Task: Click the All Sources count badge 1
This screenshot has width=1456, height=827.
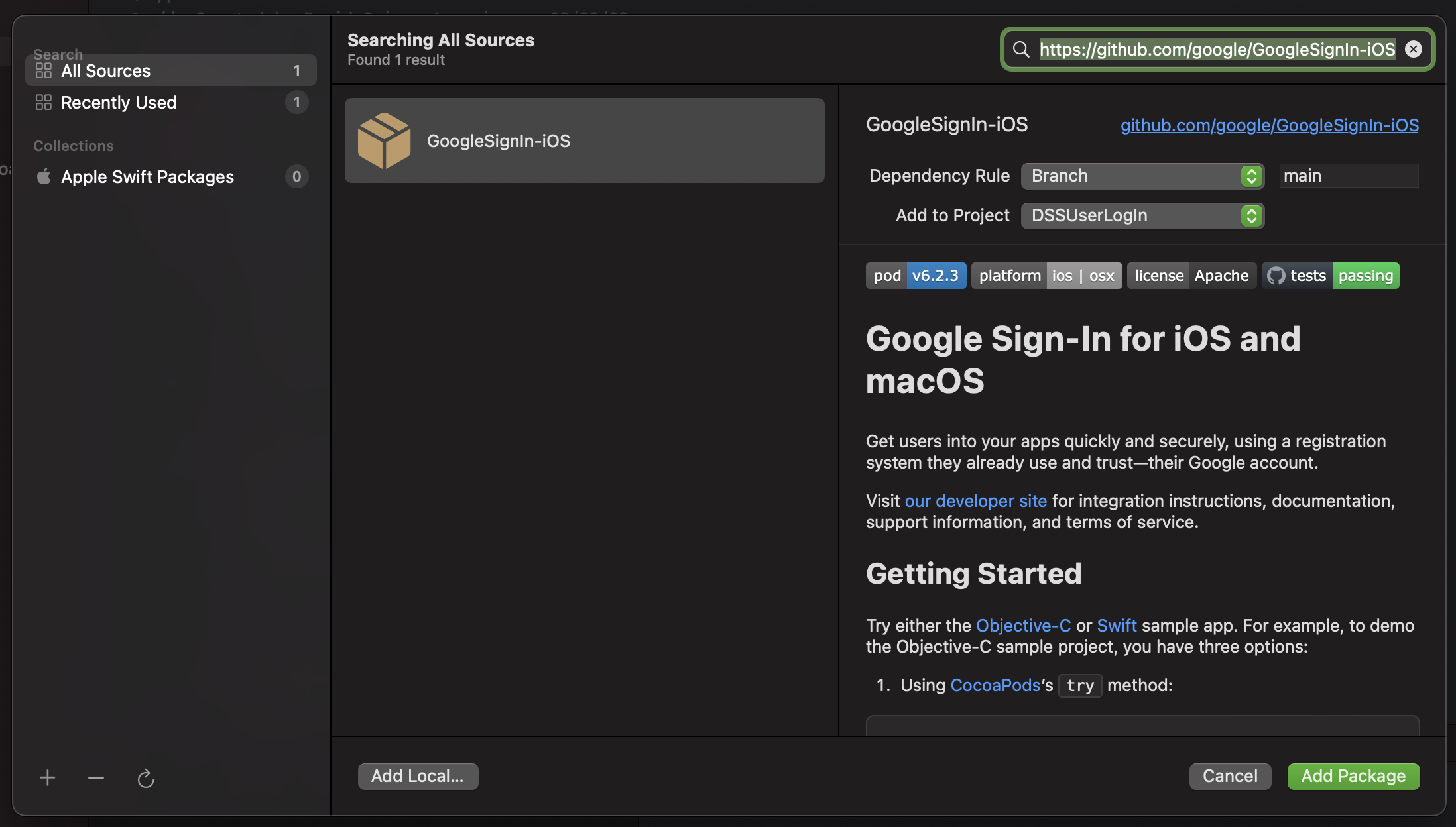Action: tap(297, 70)
